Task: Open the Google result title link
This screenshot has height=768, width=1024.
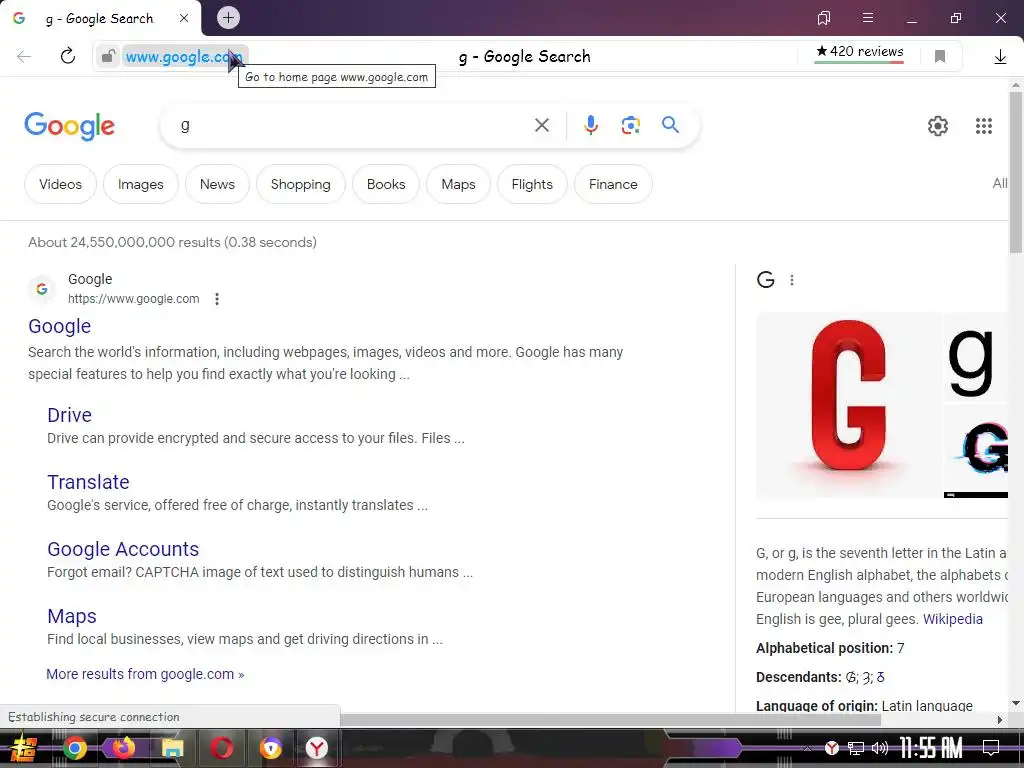Action: 59,326
